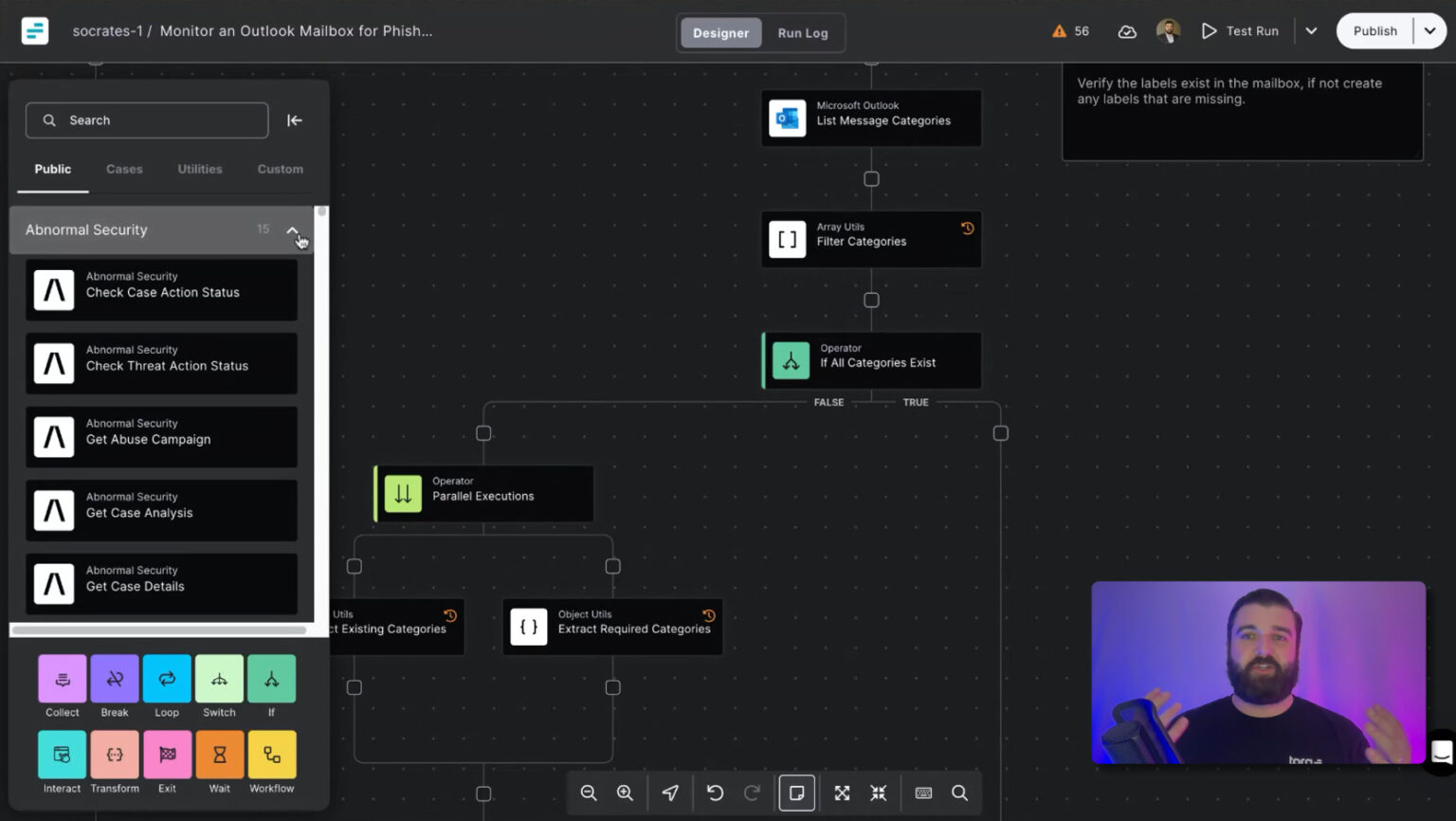
Task: Collapse the Abnormal Security section
Action: (x=293, y=229)
